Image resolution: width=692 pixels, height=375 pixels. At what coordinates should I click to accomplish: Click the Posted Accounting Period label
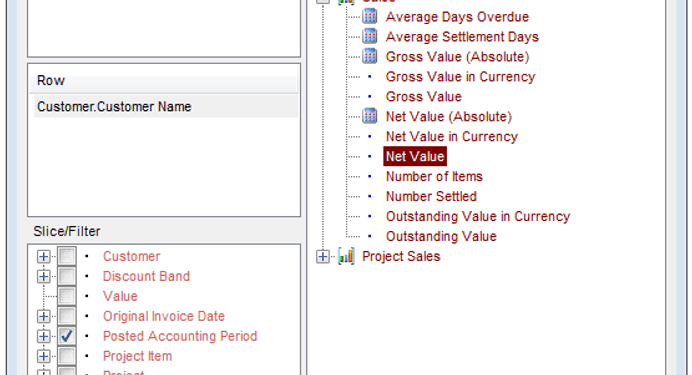[x=180, y=336]
